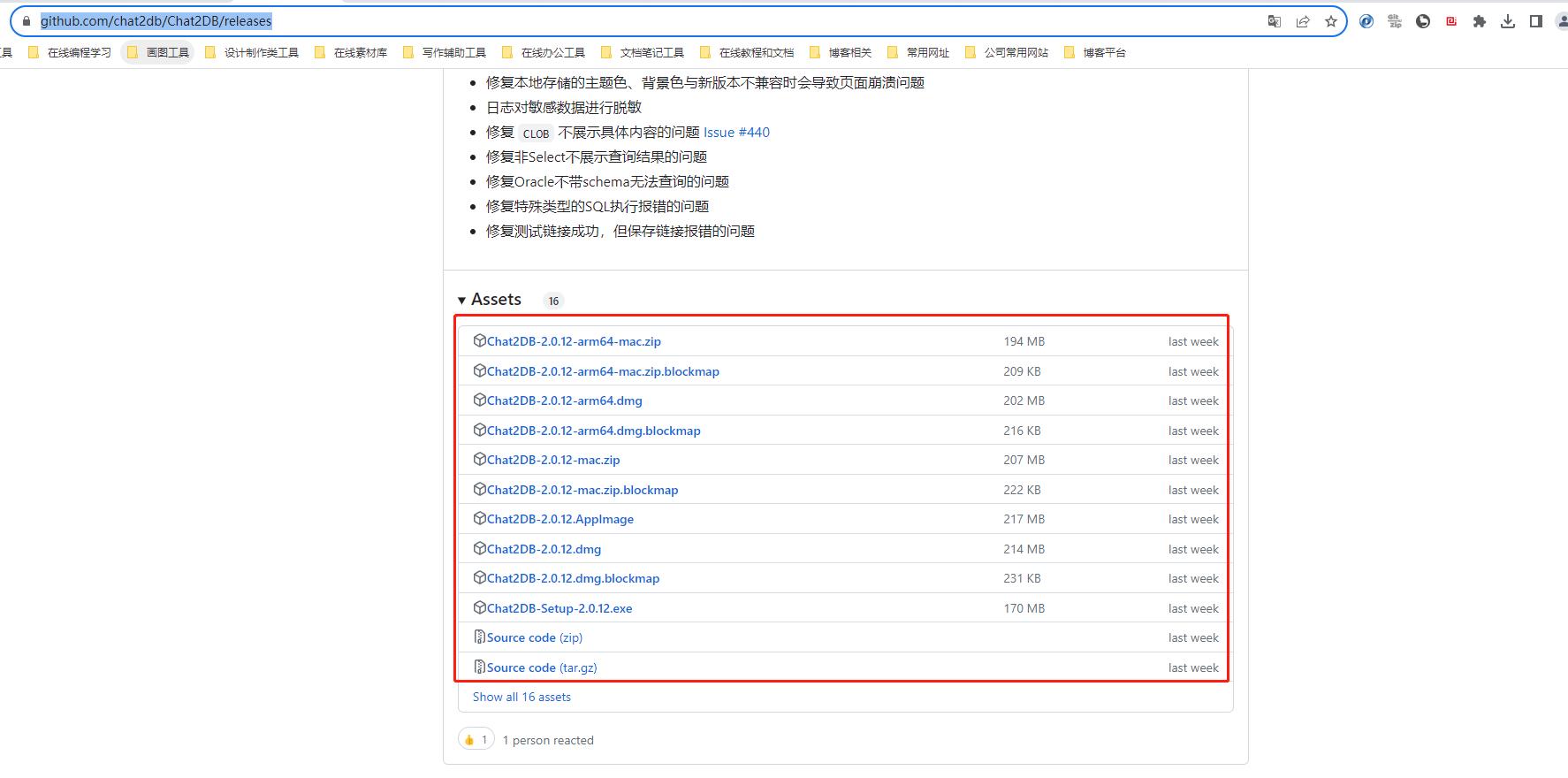The image size is (1568, 778).
Task: Open the 博客平台 bookmark folder
Action: (x=1095, y=52)
